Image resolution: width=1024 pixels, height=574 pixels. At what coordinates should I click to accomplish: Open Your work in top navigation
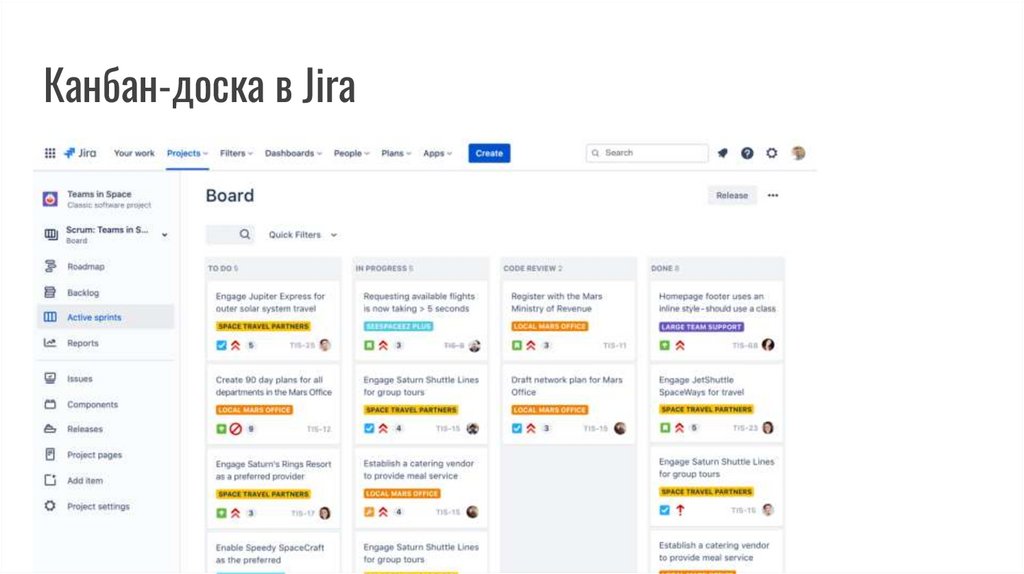click(134, 153)
